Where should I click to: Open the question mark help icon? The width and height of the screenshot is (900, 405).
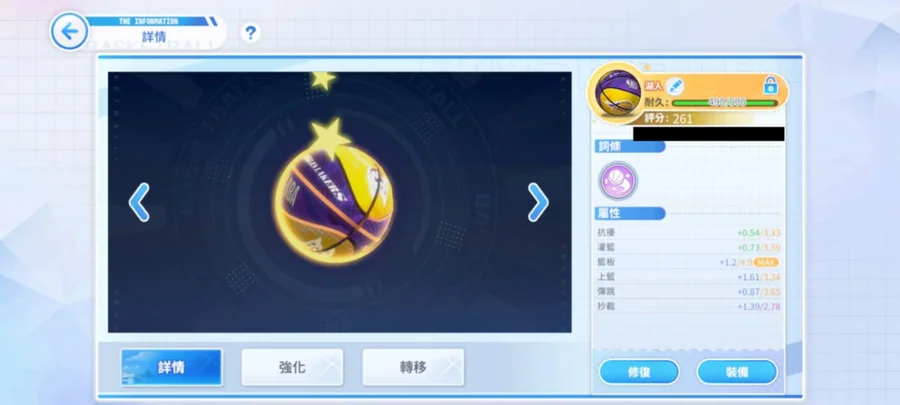250,33
